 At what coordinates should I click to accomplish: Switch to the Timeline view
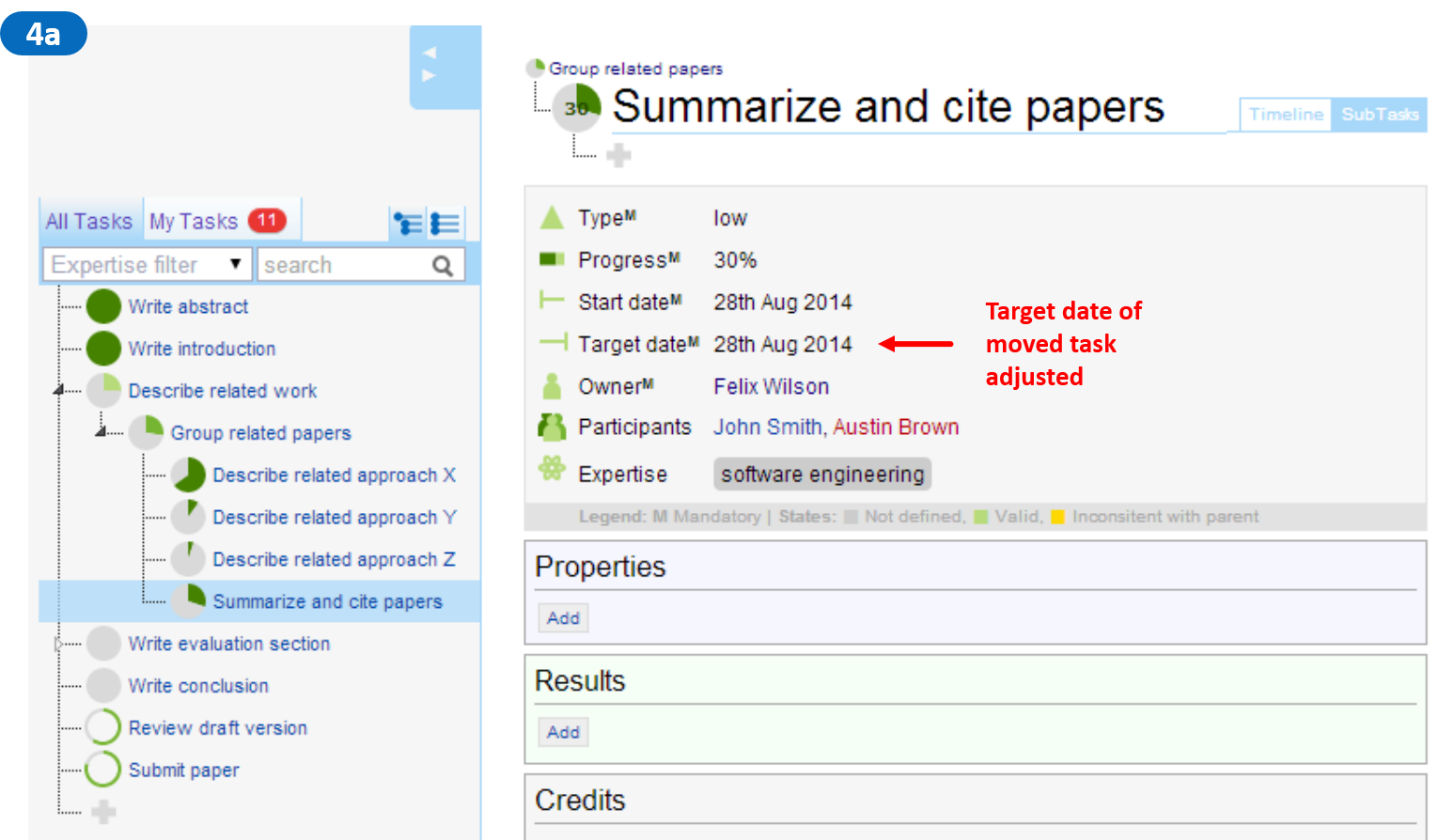click(x=1285, y=115)
